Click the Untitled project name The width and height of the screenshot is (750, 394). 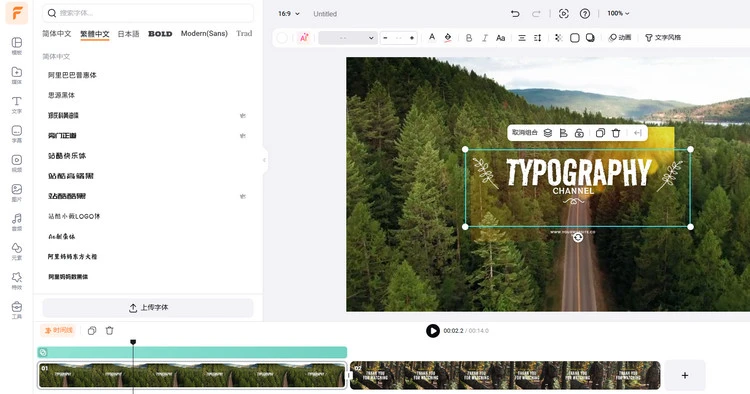point(325,14)
